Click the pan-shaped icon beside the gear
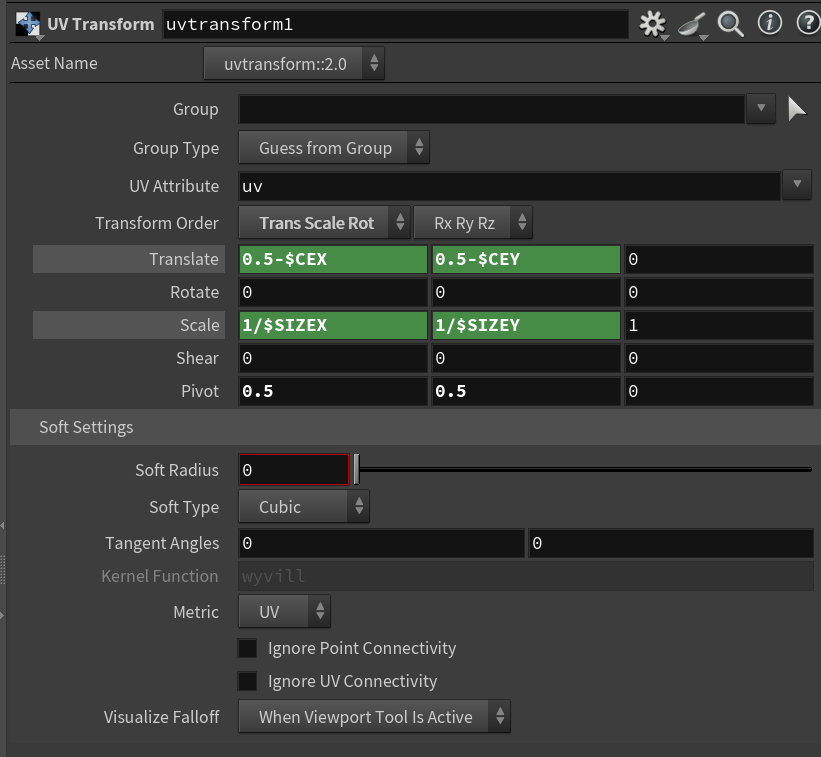821x757 pixels. pos(692,24)
